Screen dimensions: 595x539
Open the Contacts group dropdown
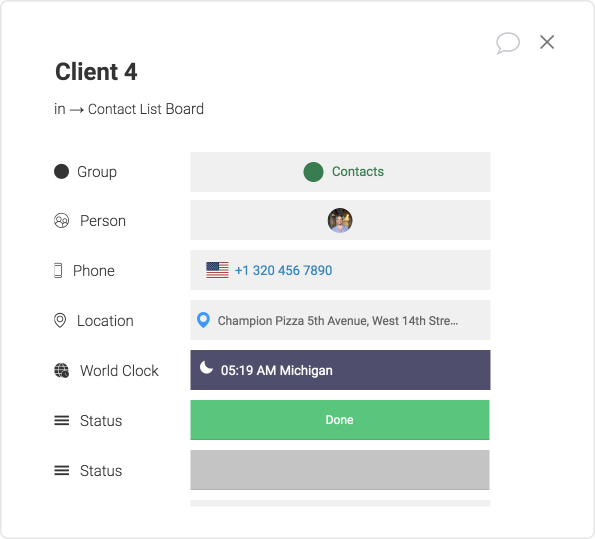point(340,172)
